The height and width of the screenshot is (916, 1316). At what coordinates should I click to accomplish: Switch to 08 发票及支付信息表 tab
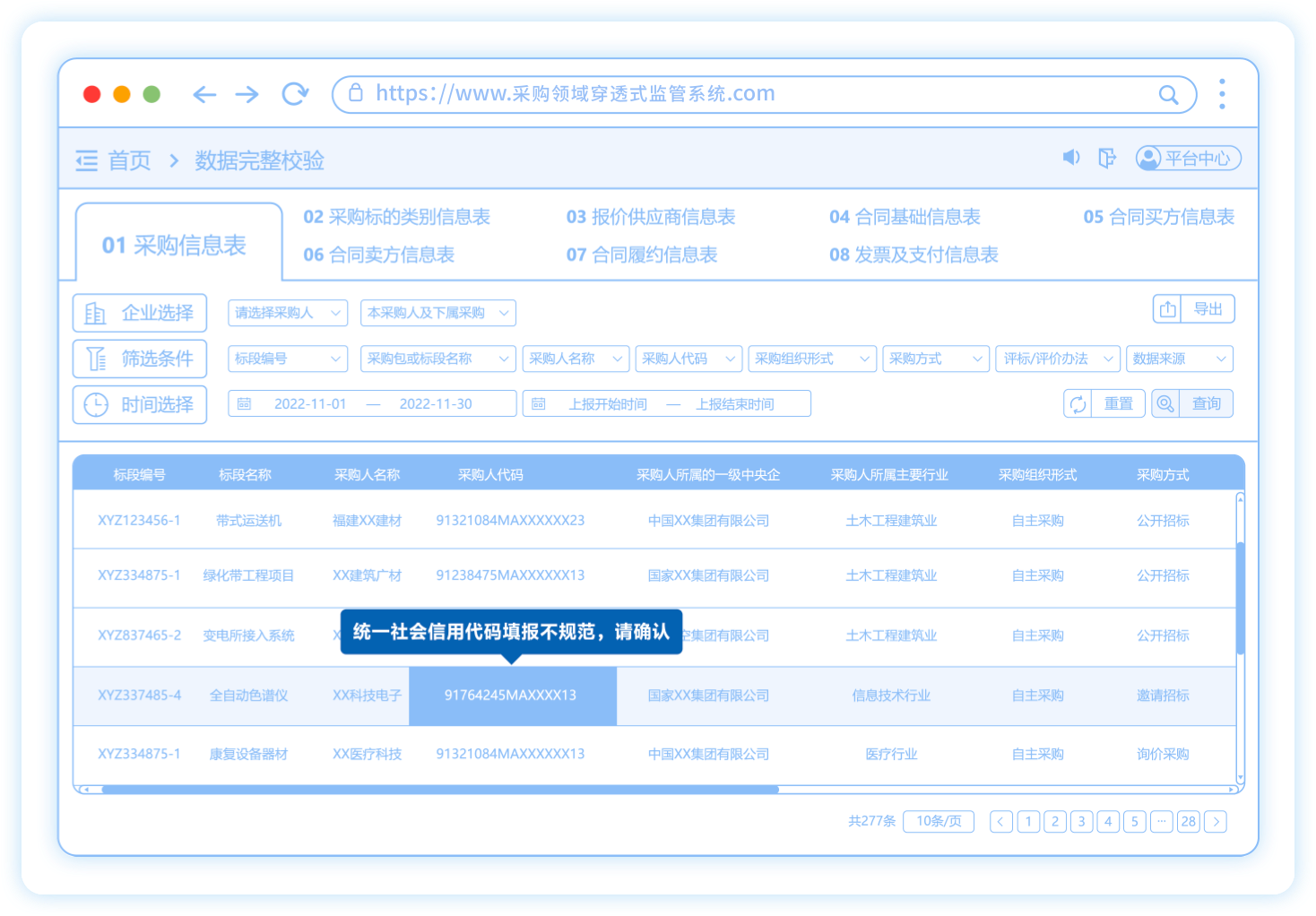[913, 255]
